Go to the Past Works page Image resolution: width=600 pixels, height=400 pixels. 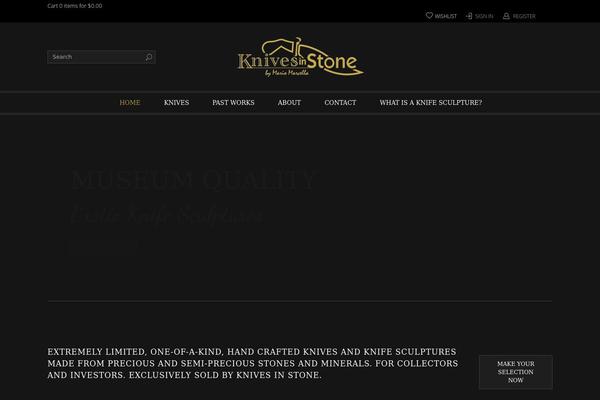[x=233, y=103]
